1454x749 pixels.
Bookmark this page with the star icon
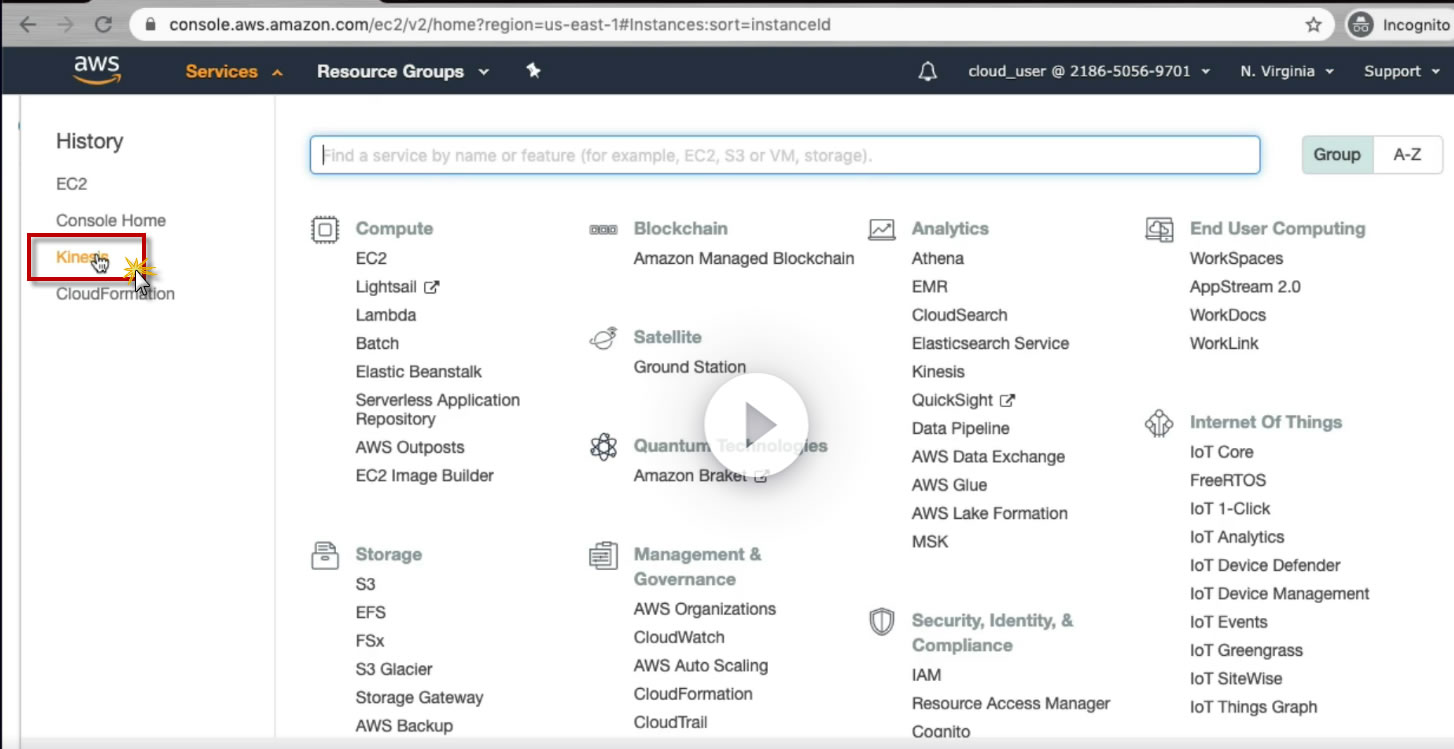(x=1314, y=25)
